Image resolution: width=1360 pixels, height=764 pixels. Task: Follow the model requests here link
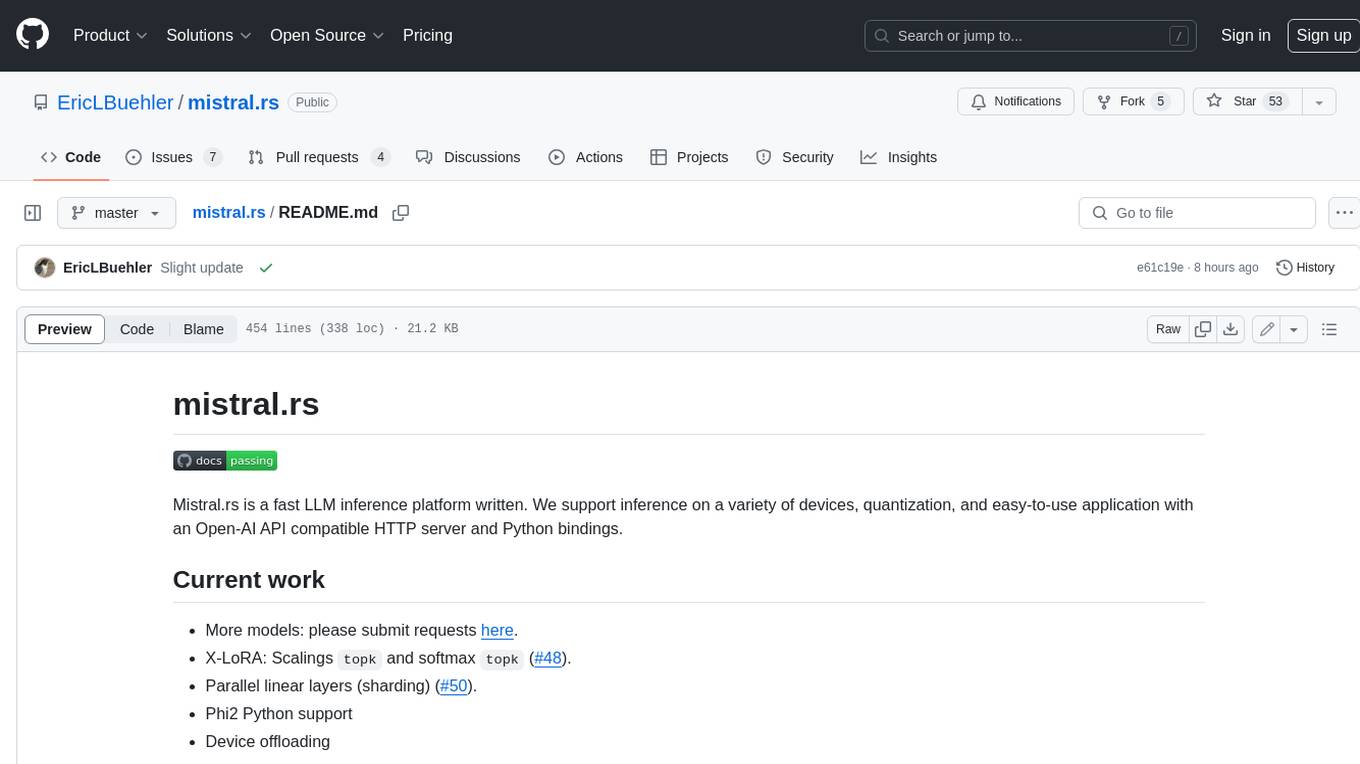pyautogui.click(x=497, y=630)
